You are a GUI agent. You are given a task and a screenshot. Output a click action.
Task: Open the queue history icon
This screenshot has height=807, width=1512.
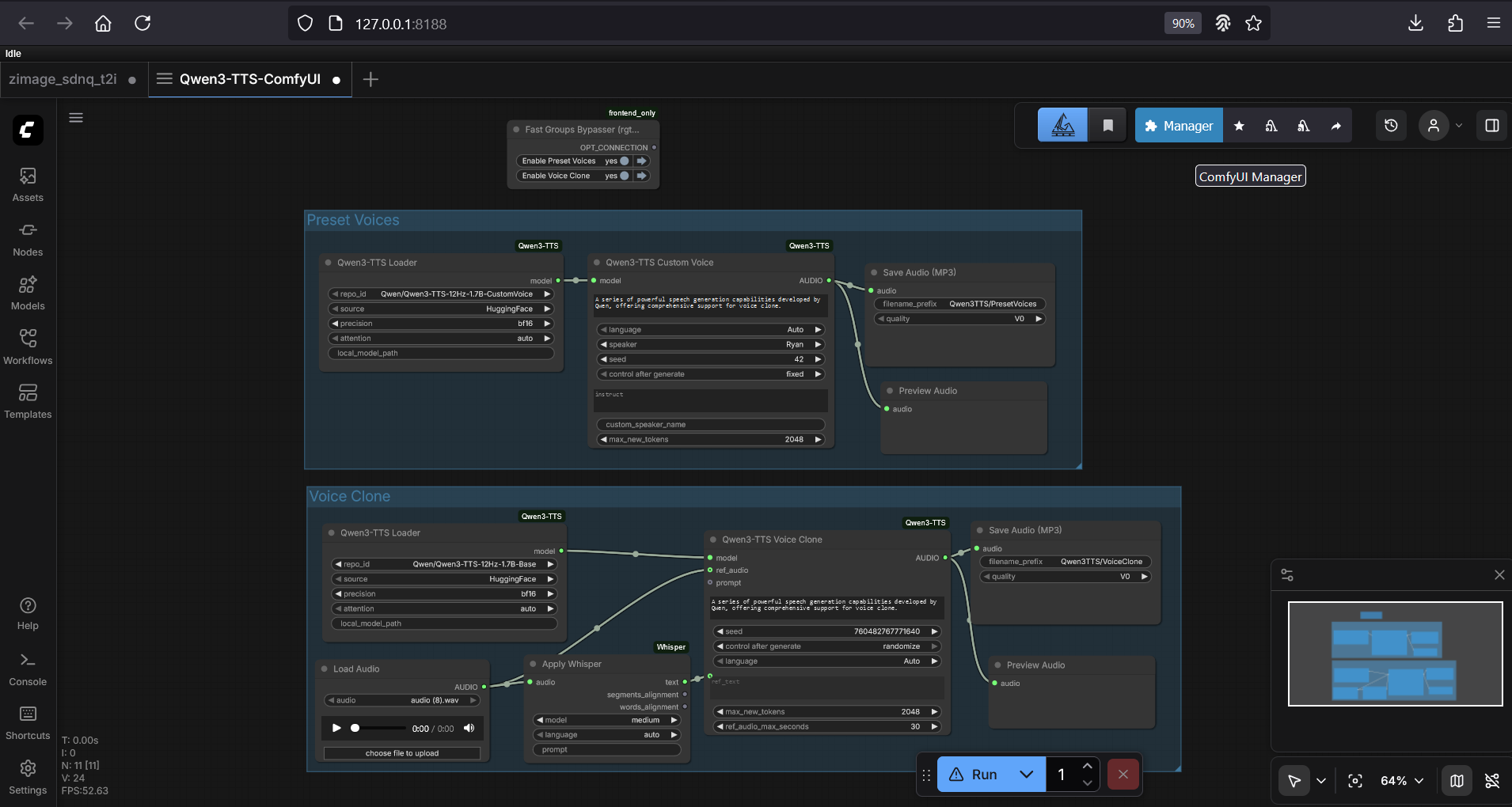[x=1391, y=125]
